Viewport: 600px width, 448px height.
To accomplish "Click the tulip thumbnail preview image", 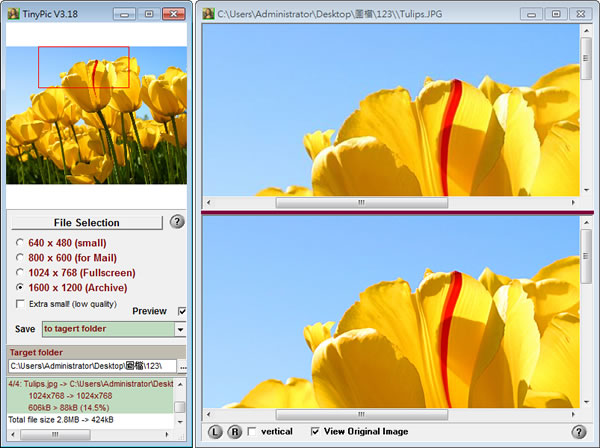I will click(96, 115).
